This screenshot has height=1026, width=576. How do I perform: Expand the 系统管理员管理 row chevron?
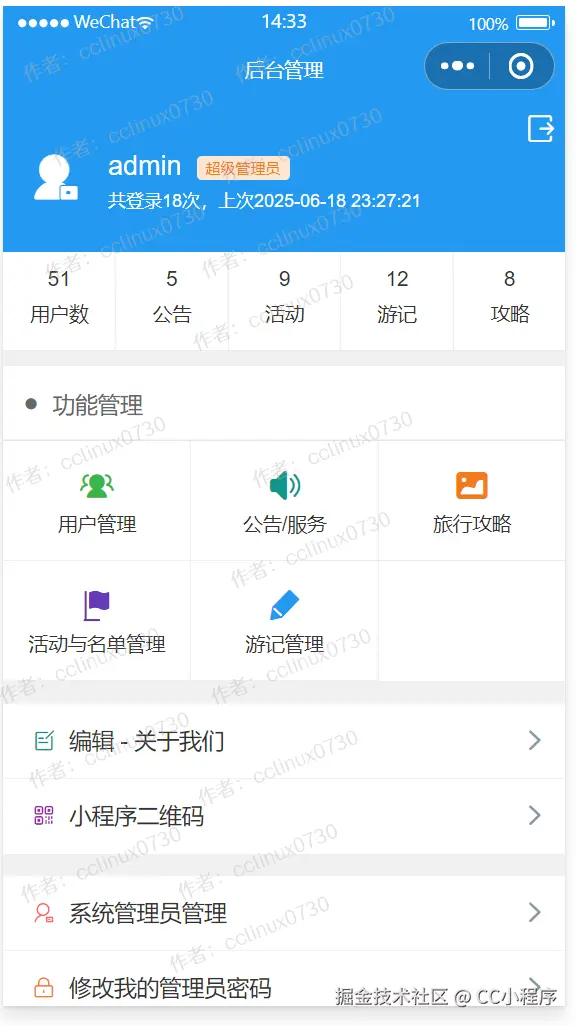[x=535, y=913]
